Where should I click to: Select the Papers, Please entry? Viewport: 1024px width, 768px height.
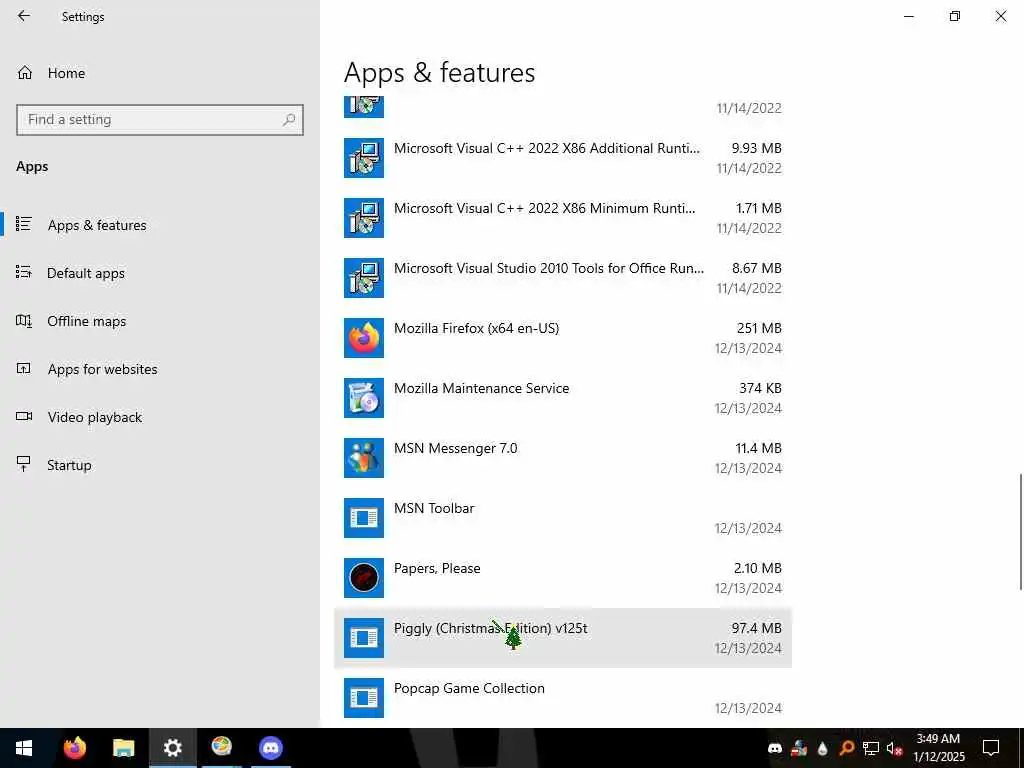tap(563, 579)
